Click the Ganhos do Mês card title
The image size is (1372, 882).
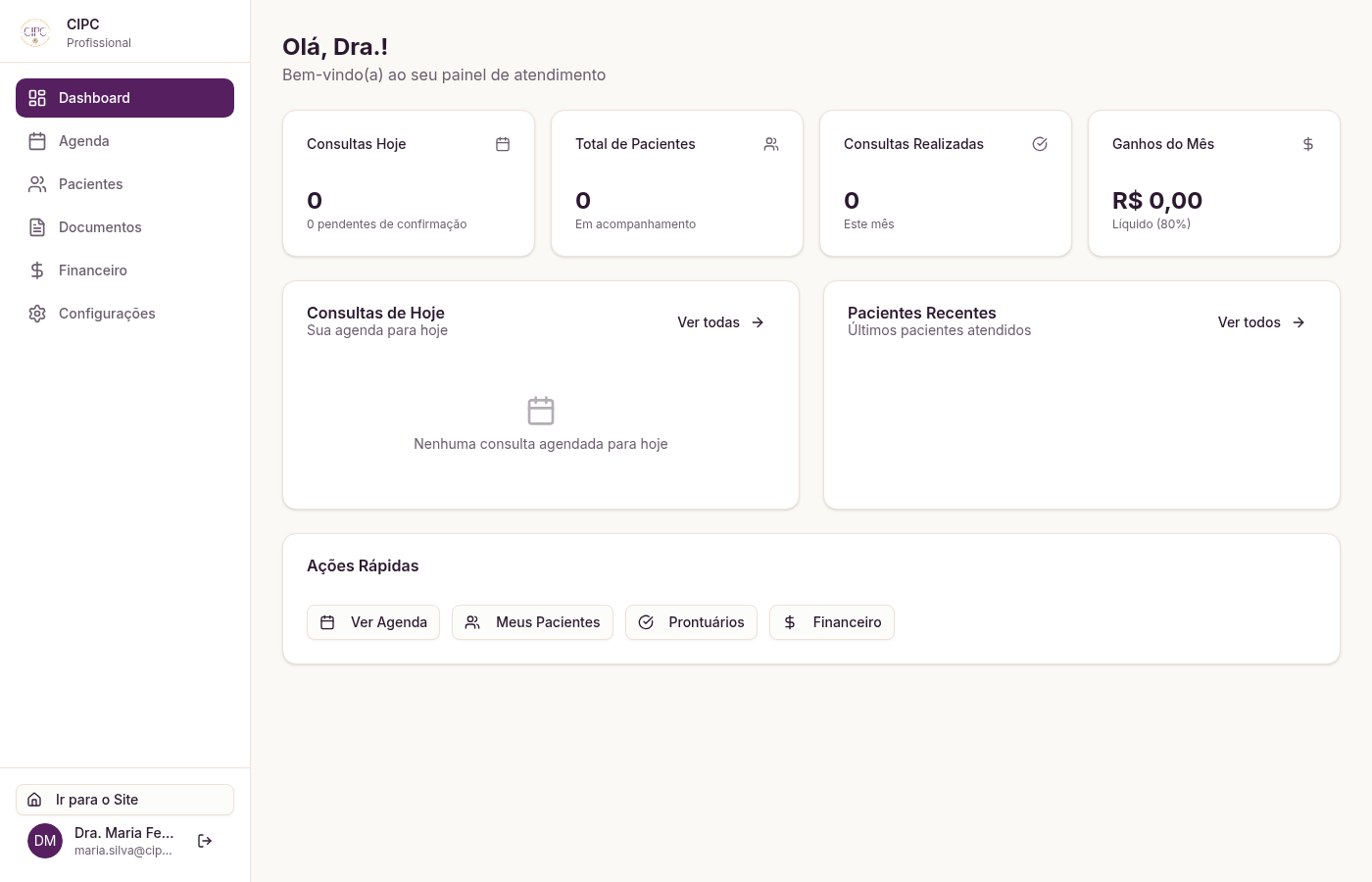click(x=1163, y=144)
